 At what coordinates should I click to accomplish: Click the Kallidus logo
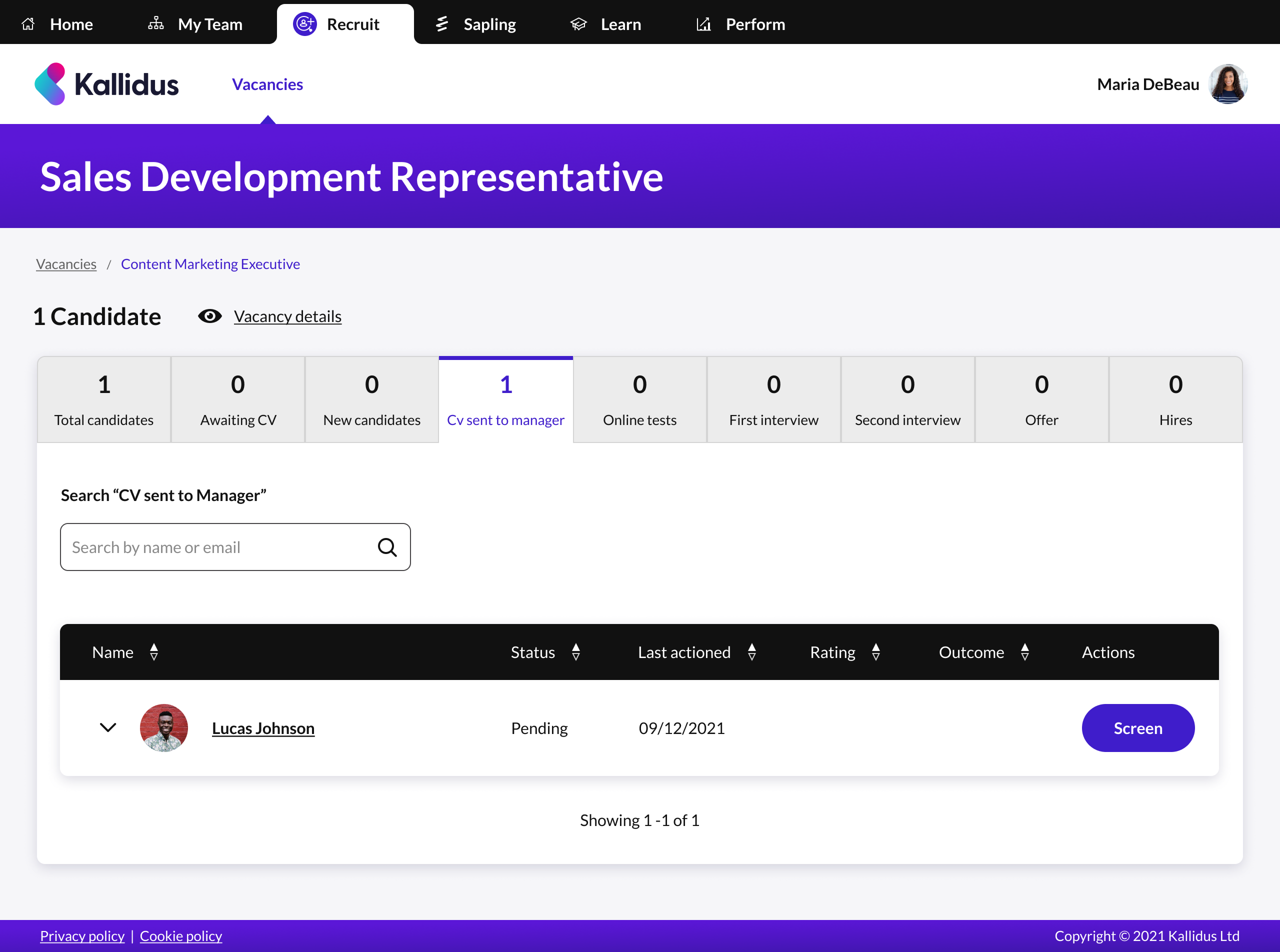106,83
